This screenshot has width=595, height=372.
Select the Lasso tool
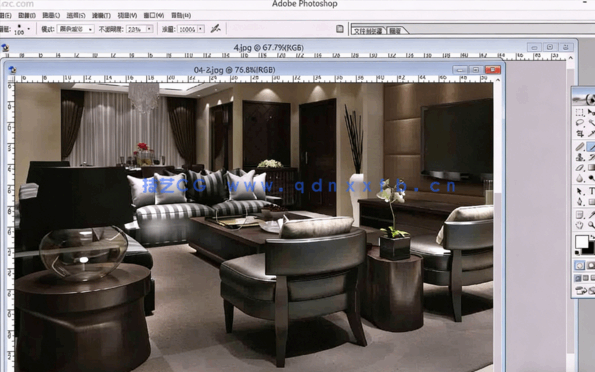click(580, 123)
